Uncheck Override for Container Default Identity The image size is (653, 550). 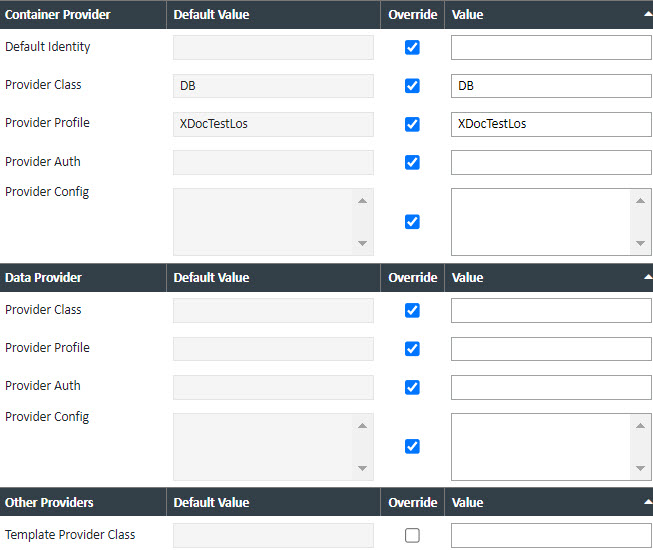click(x=412, y=48)
